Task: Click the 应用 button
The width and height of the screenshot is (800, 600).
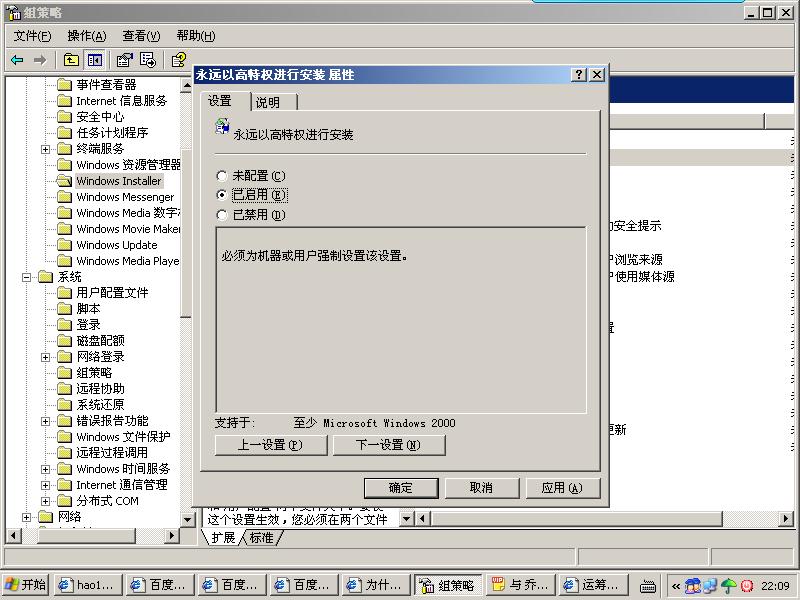Action: [562, 488]
